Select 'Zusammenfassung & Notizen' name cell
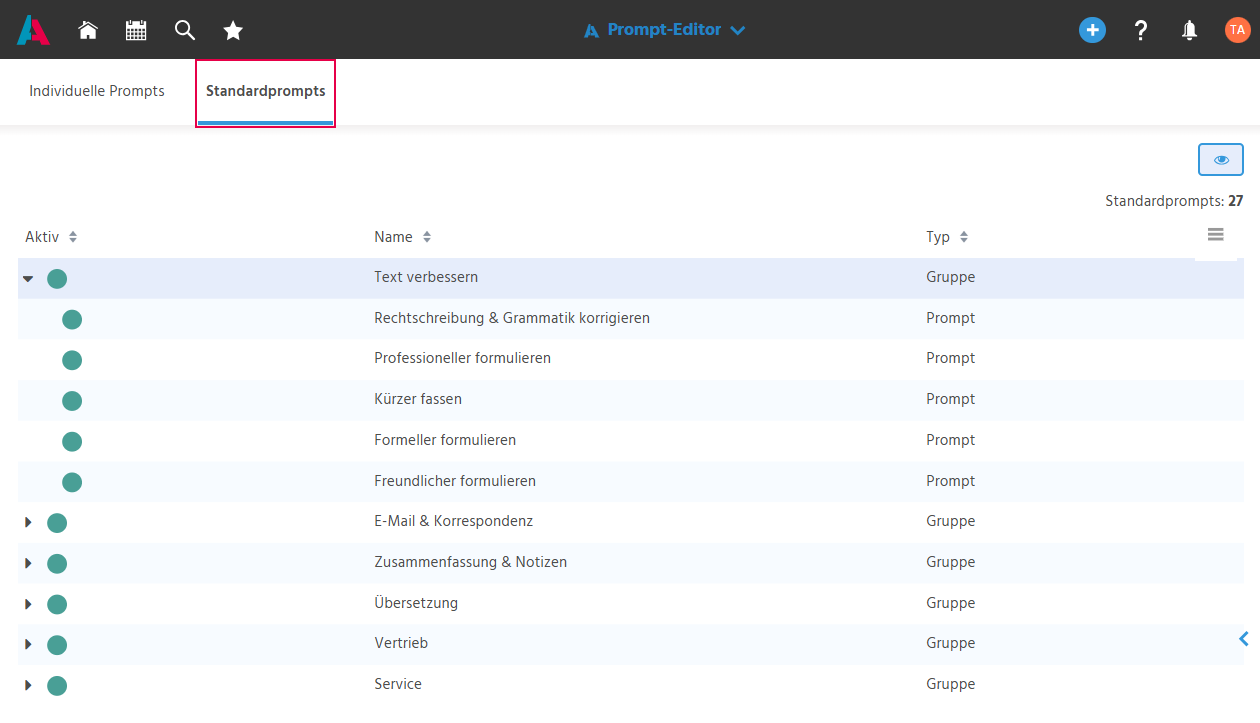 [x=470, y=562]
